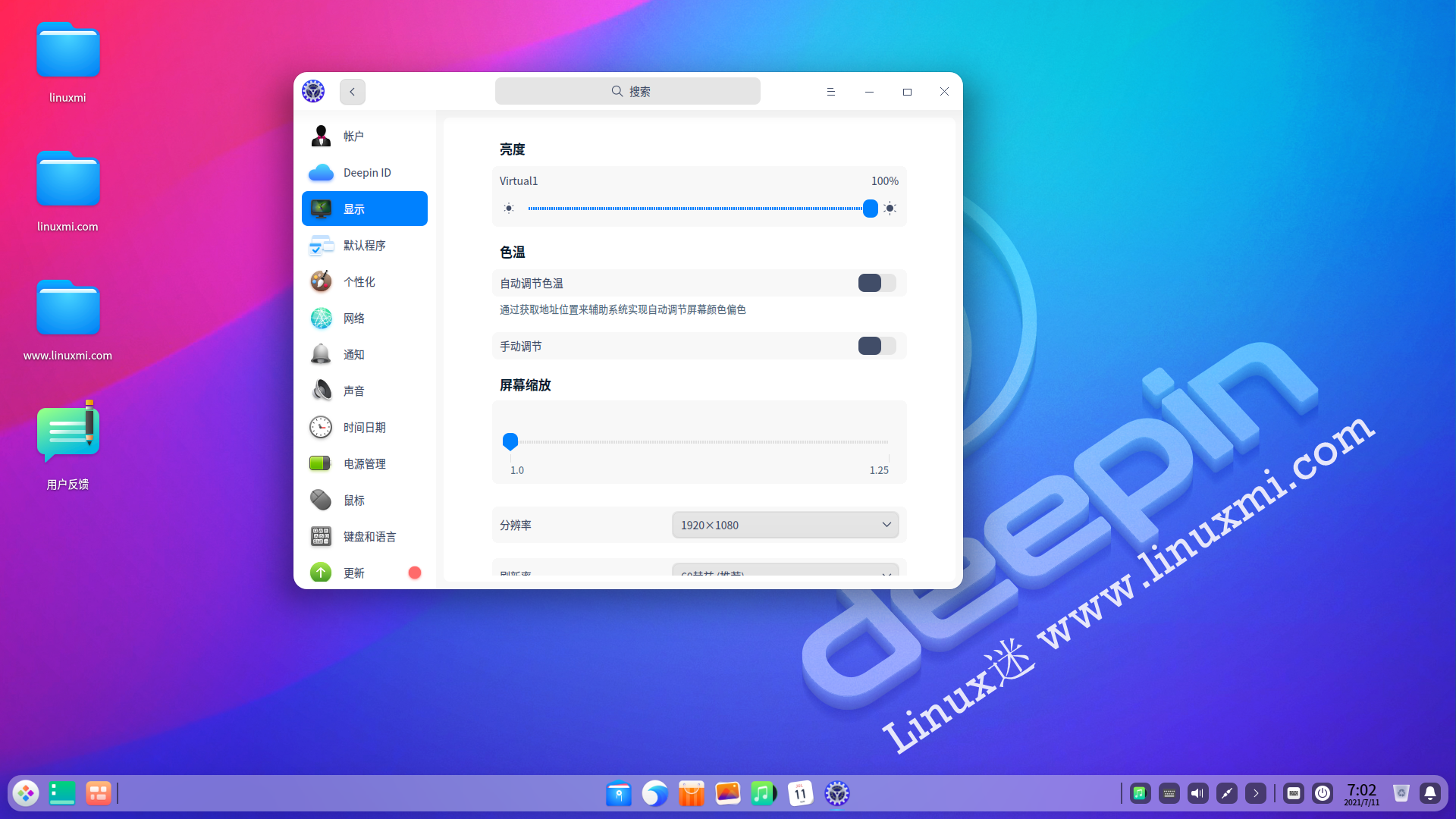Open the calendar app in dock
The height and width of the screenshot is (819, 1456).
[x=801, y=793]
